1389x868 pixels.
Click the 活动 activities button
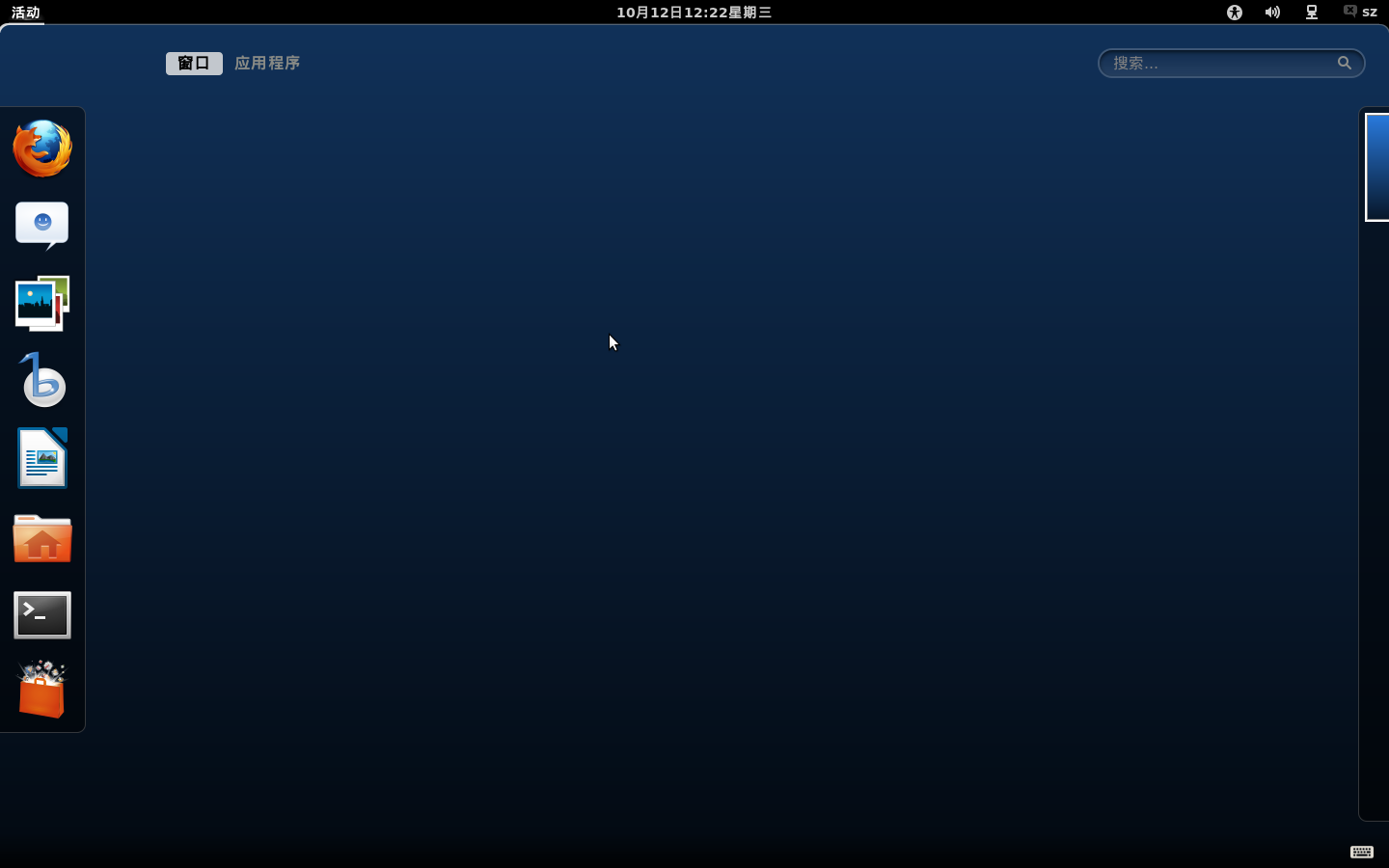pos(26,13)
